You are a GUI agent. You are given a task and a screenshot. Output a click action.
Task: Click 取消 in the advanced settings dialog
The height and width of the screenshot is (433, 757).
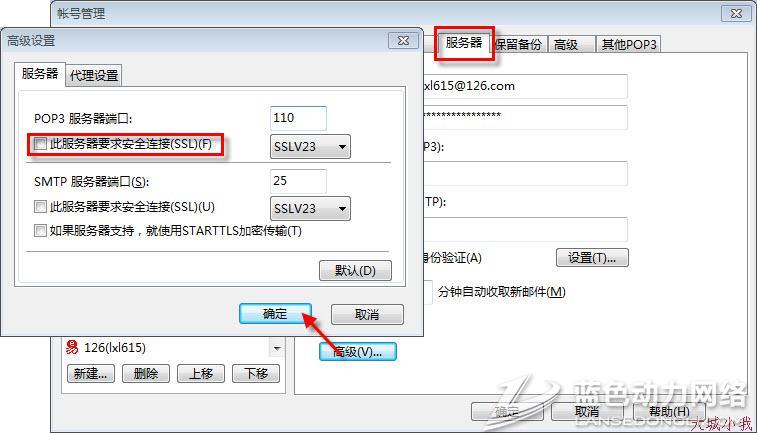[367, 314]
